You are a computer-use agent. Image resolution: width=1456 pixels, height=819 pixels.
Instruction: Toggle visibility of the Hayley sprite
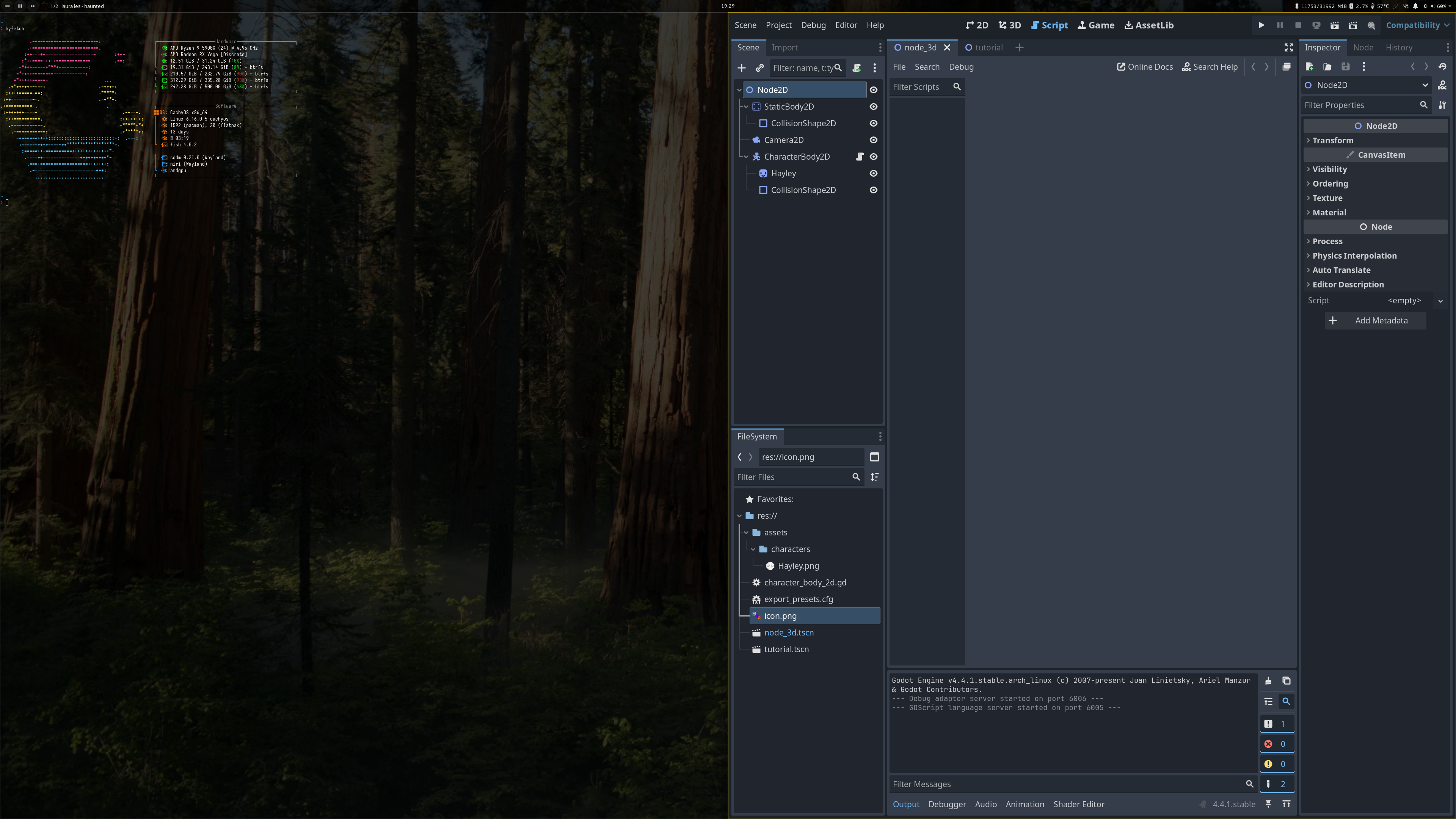click(x=873, y=174)
